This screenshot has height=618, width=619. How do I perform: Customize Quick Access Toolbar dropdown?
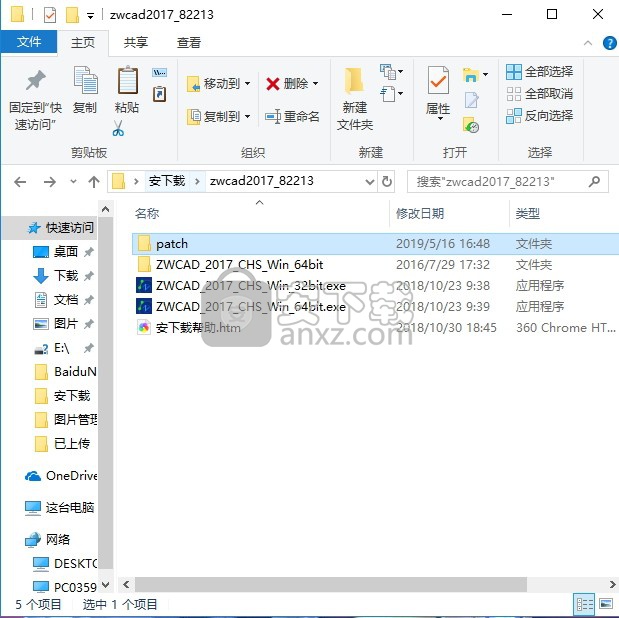coord(90,16)
